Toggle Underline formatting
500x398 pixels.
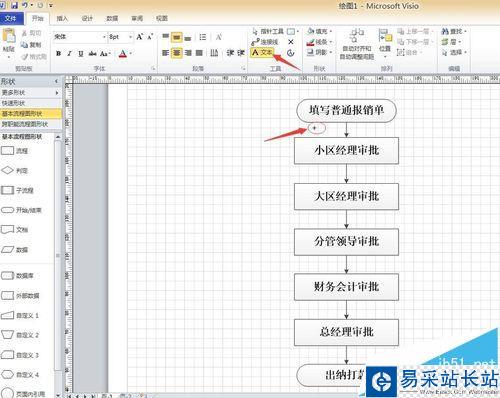[81, 53]
